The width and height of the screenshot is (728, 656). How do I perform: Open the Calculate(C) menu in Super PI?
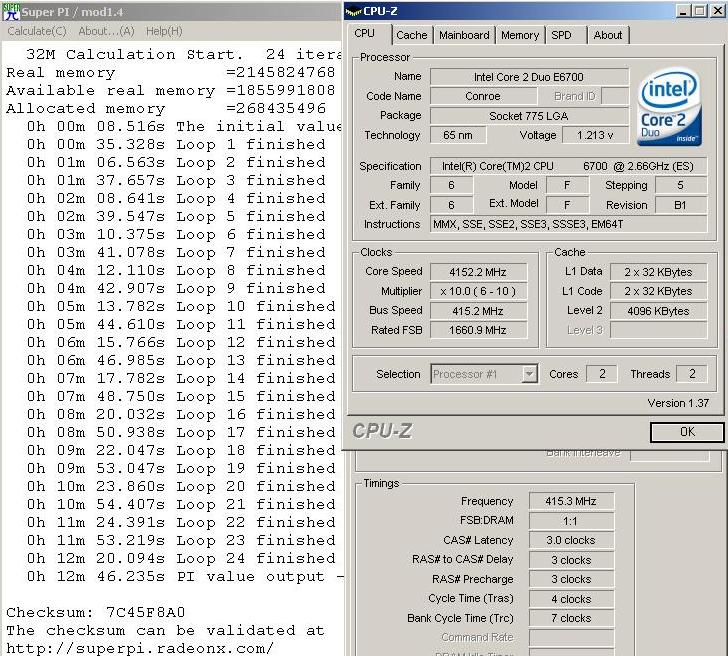tap(37, 31)
